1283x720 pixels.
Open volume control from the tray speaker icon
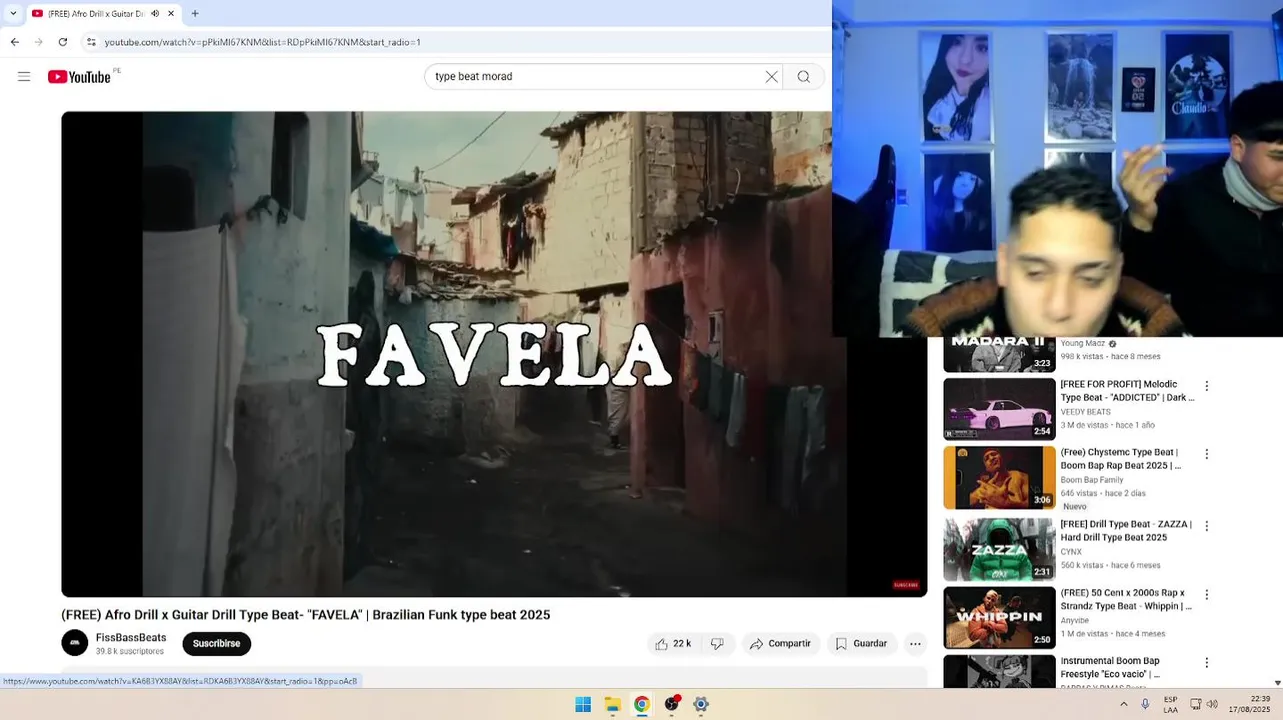1212,705
